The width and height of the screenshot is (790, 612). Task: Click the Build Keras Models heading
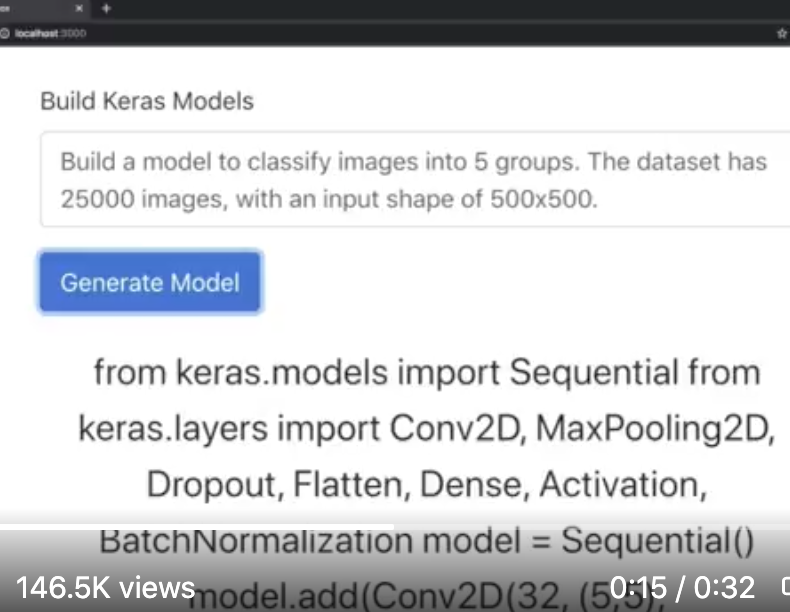pos(147,101)
